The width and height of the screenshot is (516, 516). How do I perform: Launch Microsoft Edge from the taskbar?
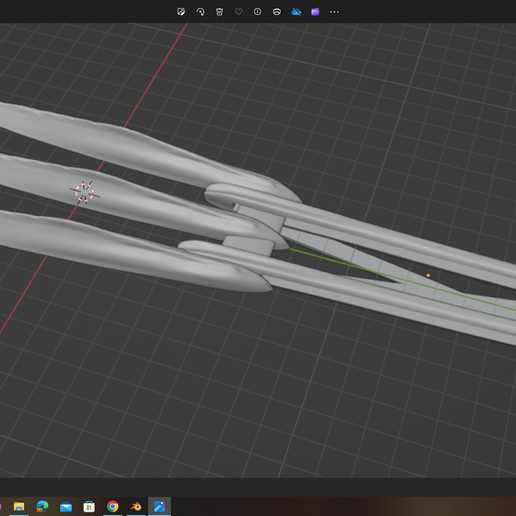42,507
